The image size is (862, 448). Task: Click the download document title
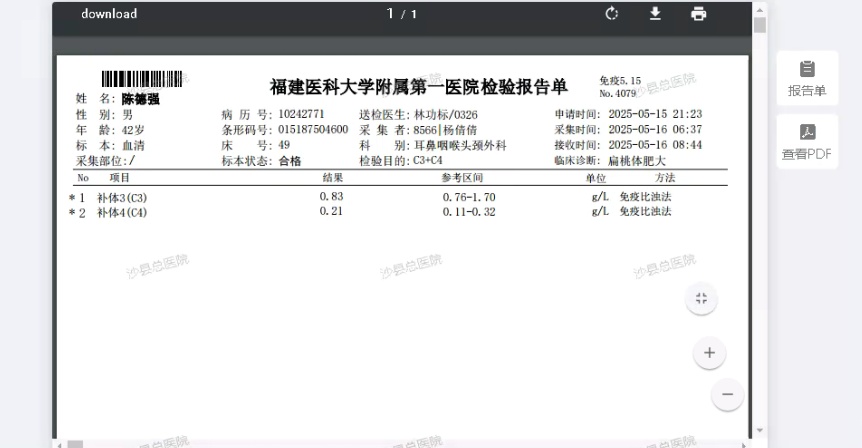click(109, 14)
